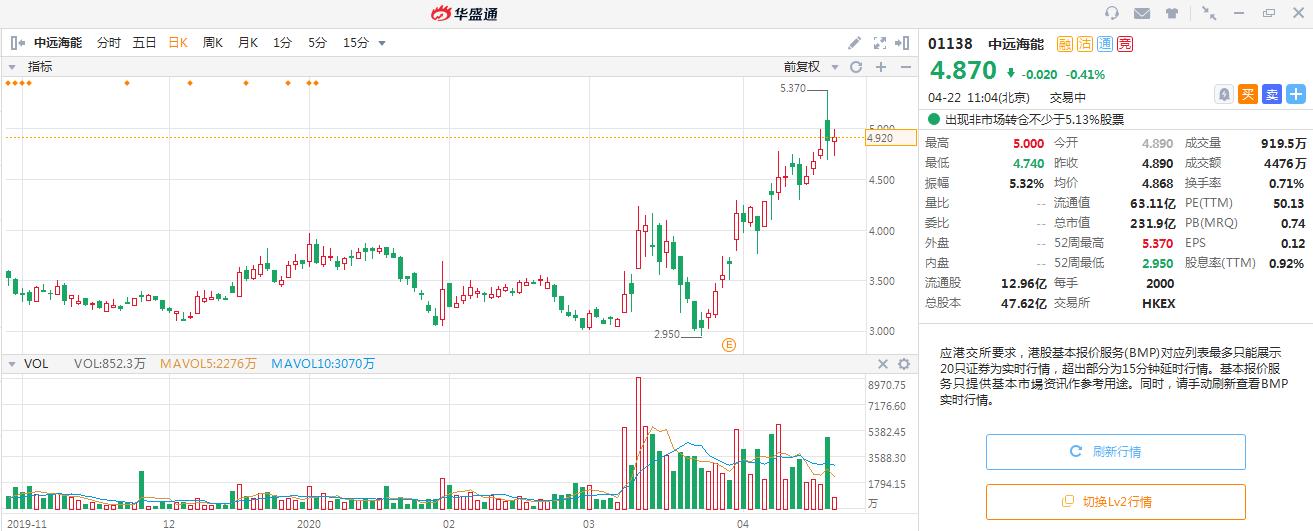Screen dimensions: 1313x531
Task: Click the current price 4.870
Action: pyautogui.click(x=963, y=70)
